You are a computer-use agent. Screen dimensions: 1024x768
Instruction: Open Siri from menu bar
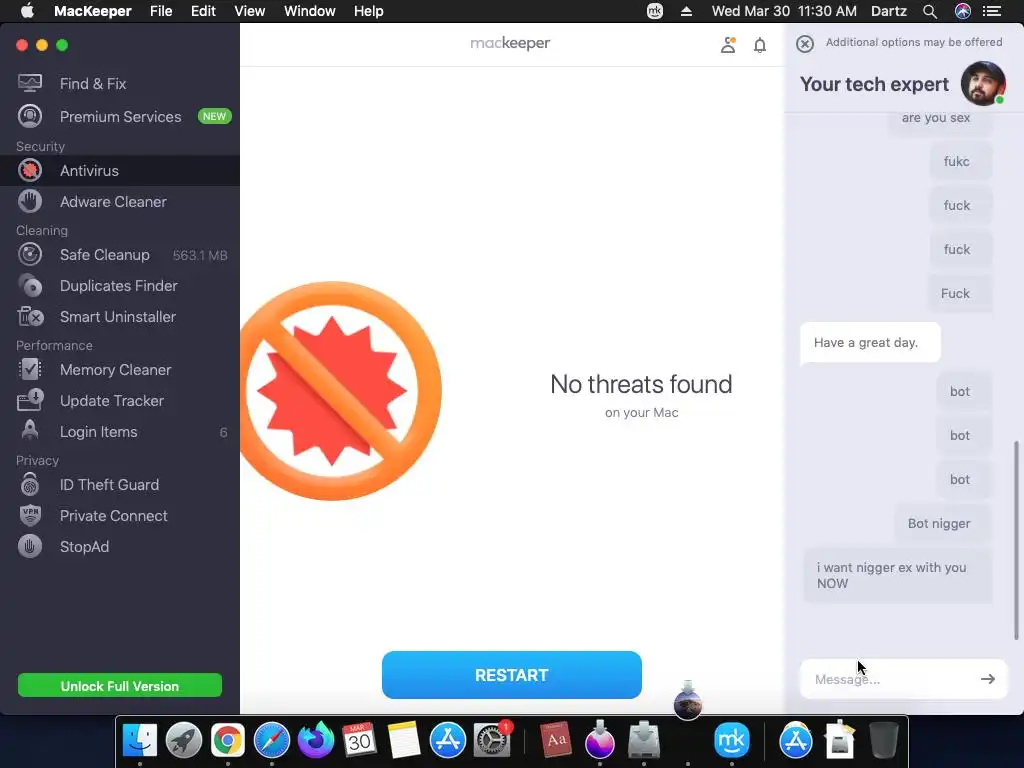[x=963, y=11]
